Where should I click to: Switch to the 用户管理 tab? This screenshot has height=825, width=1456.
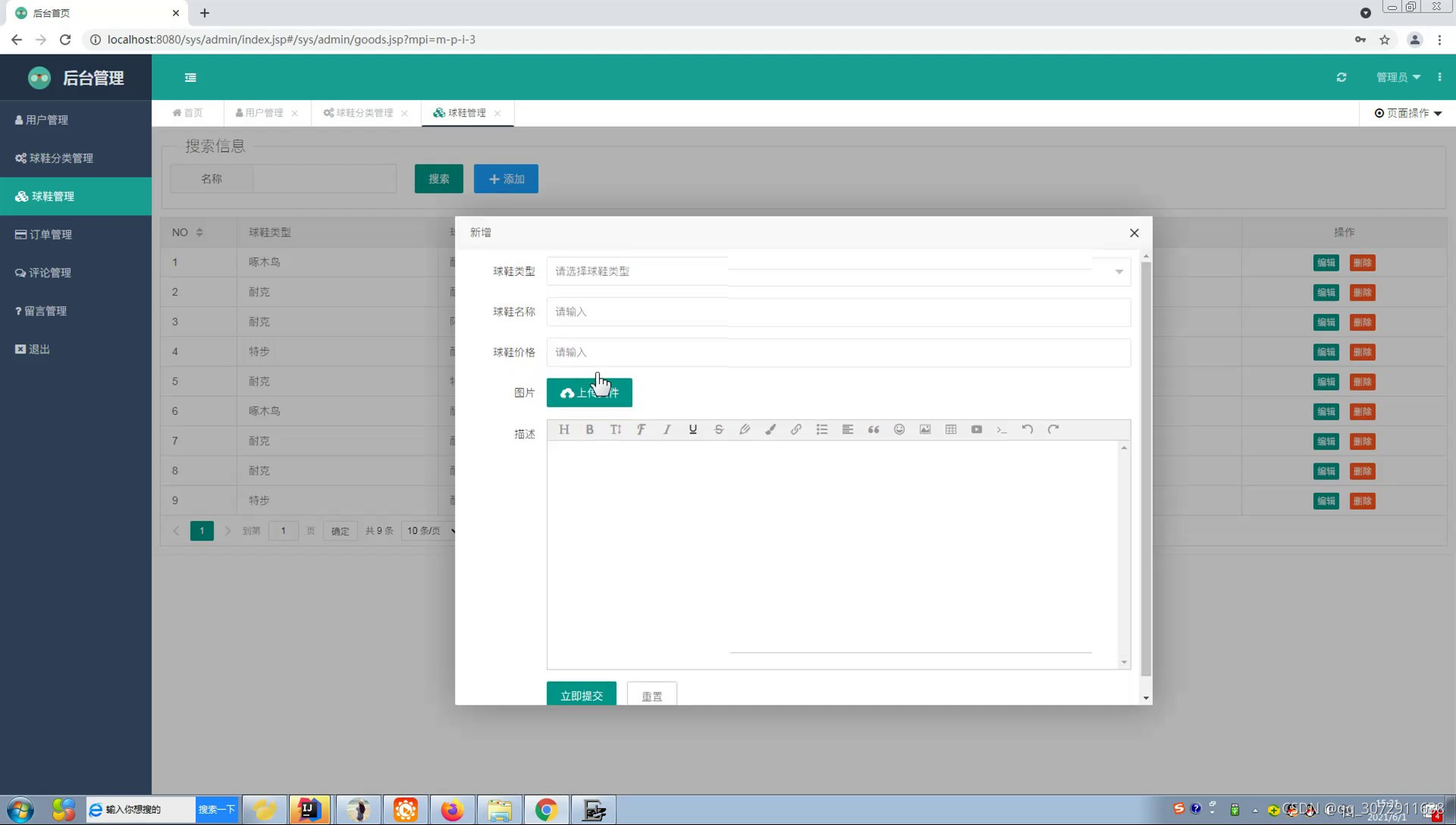pos(259,113)
